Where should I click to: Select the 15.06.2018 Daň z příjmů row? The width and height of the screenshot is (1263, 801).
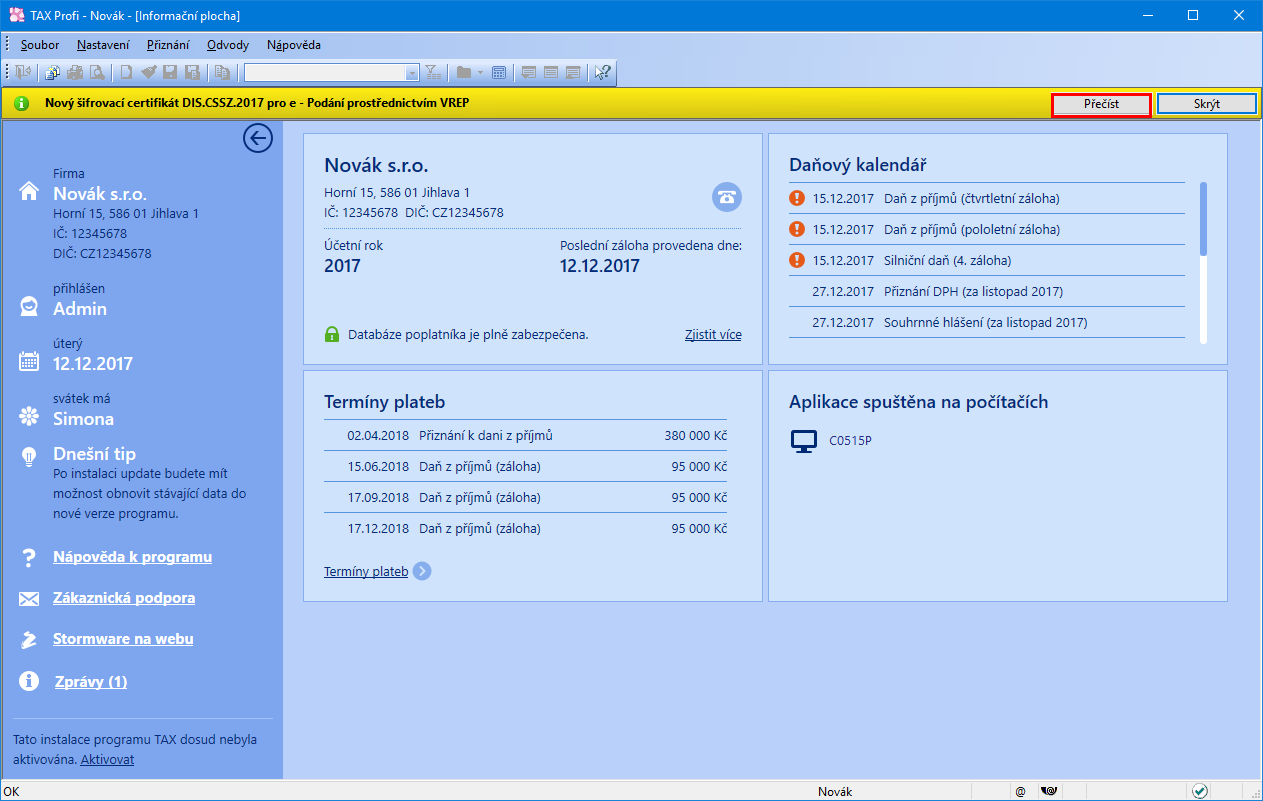coord(525,467)
